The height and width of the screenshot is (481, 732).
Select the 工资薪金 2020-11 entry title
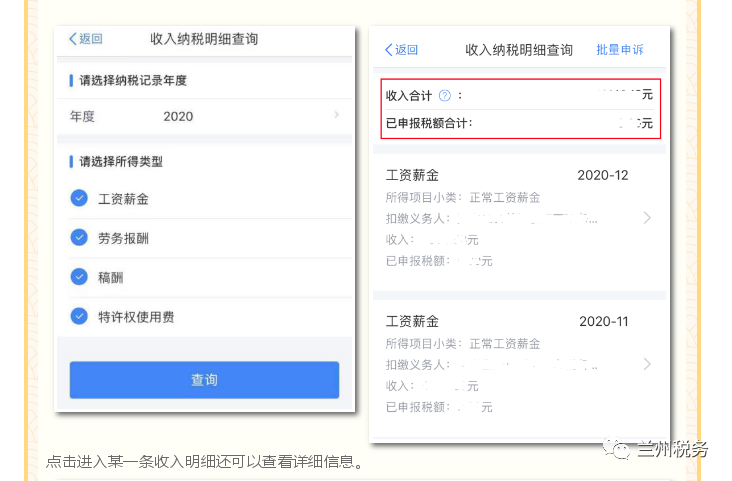click(x=412, y=322)
